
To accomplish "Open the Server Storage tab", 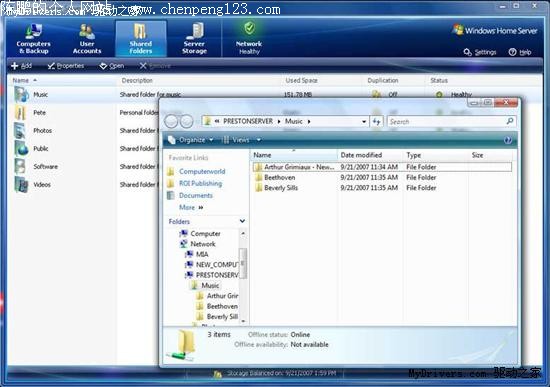I will (x=194, y=39).
